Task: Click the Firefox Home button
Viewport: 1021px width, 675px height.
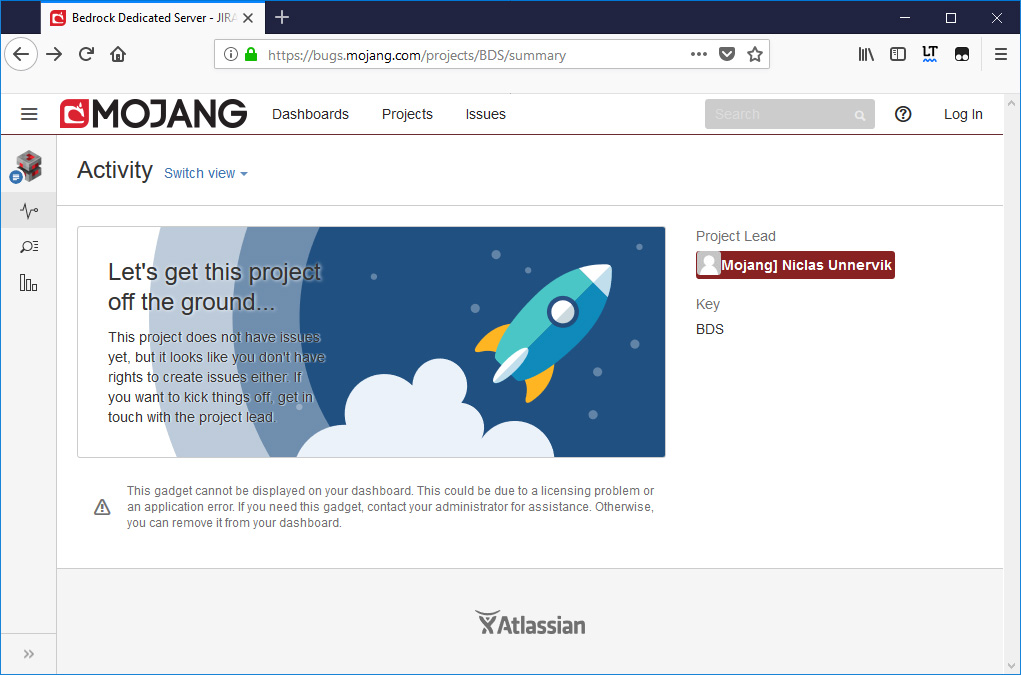Action: point(118,55)
